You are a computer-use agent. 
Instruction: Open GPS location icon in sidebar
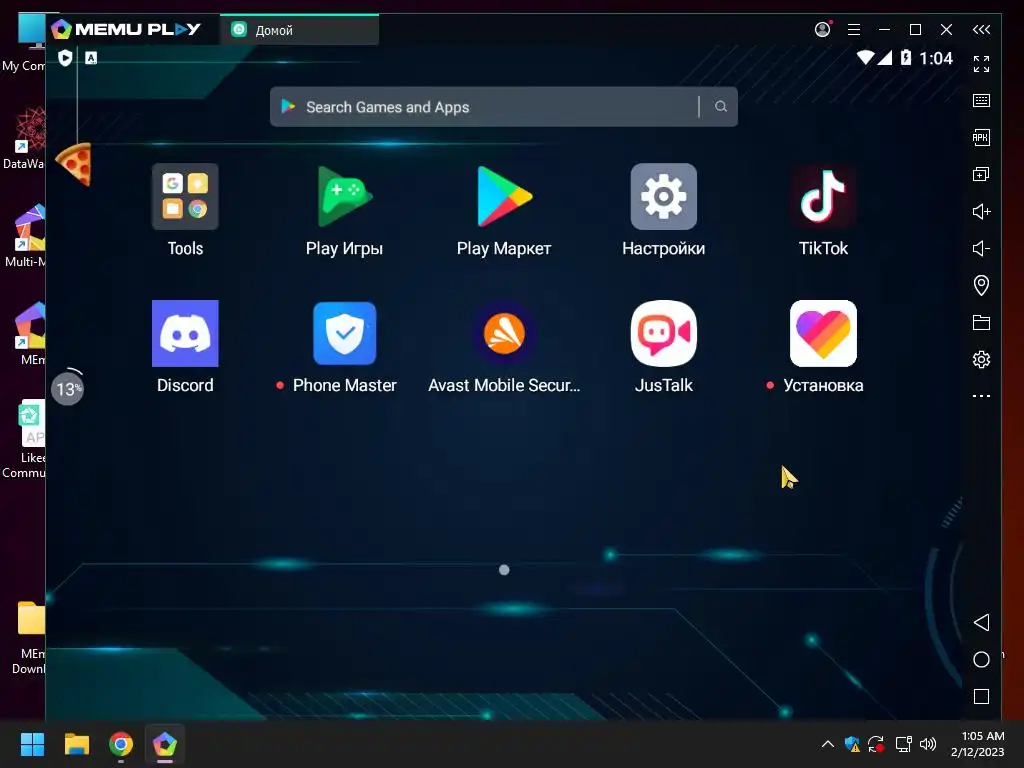[x=981, y=285]
